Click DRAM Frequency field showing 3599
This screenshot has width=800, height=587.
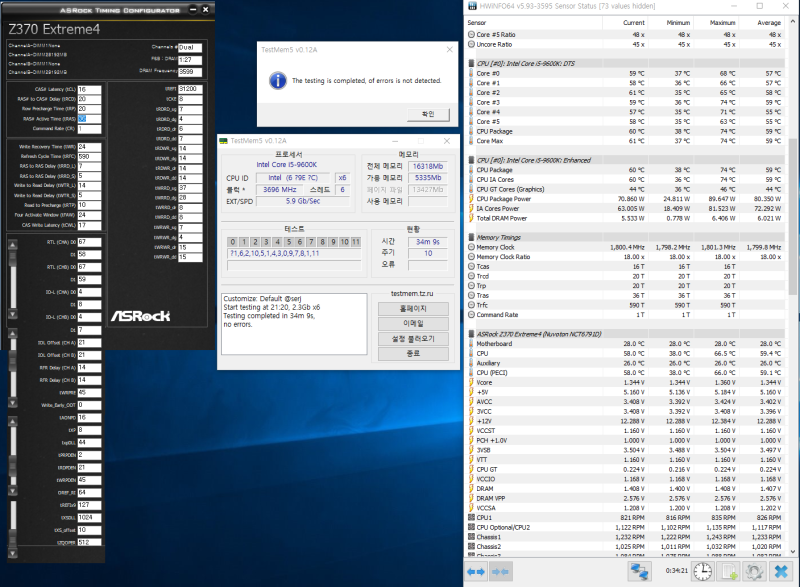click(190, 72)
